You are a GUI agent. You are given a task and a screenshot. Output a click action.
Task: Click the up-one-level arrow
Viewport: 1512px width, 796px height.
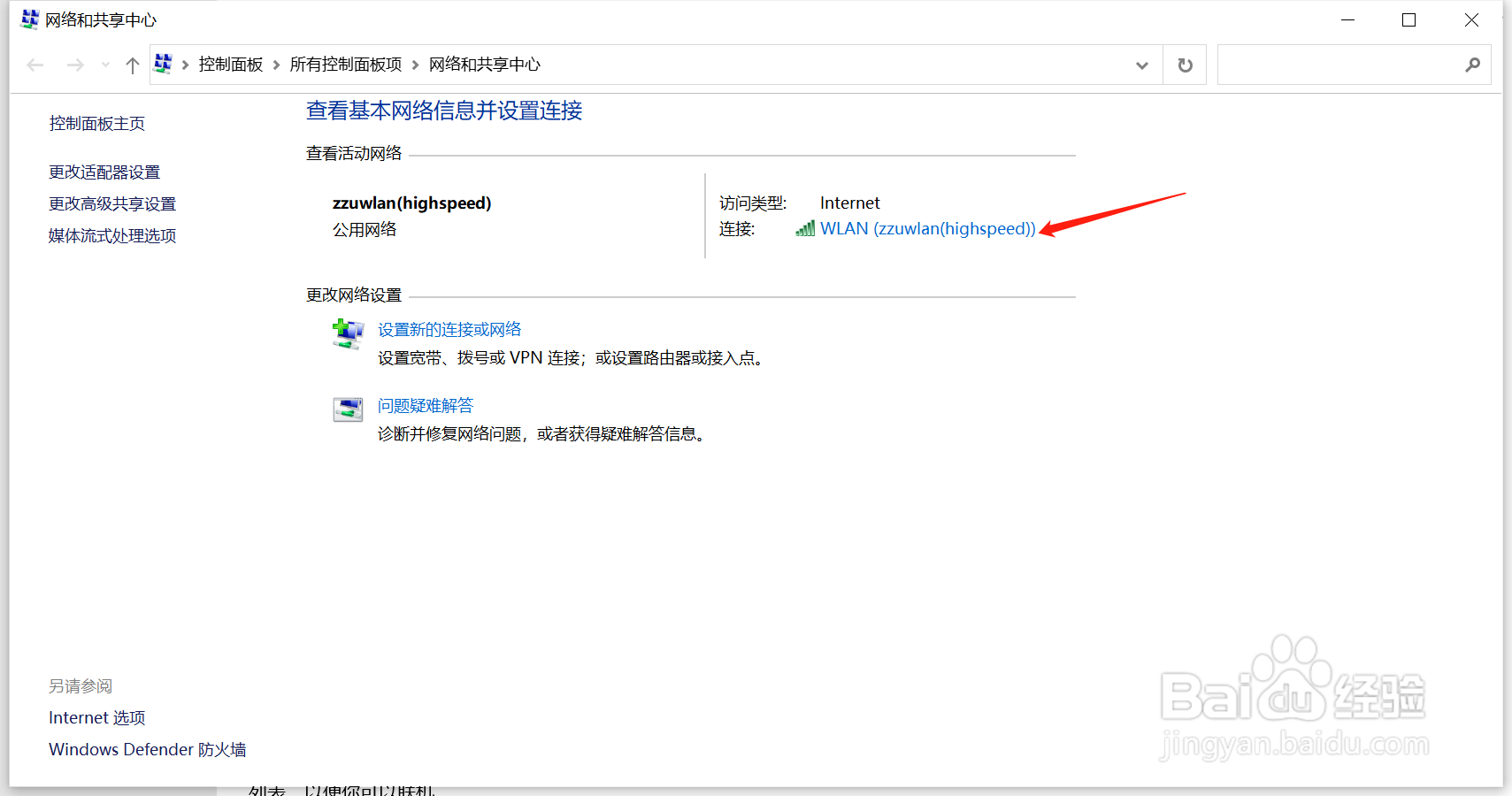[x=132, y=64]
